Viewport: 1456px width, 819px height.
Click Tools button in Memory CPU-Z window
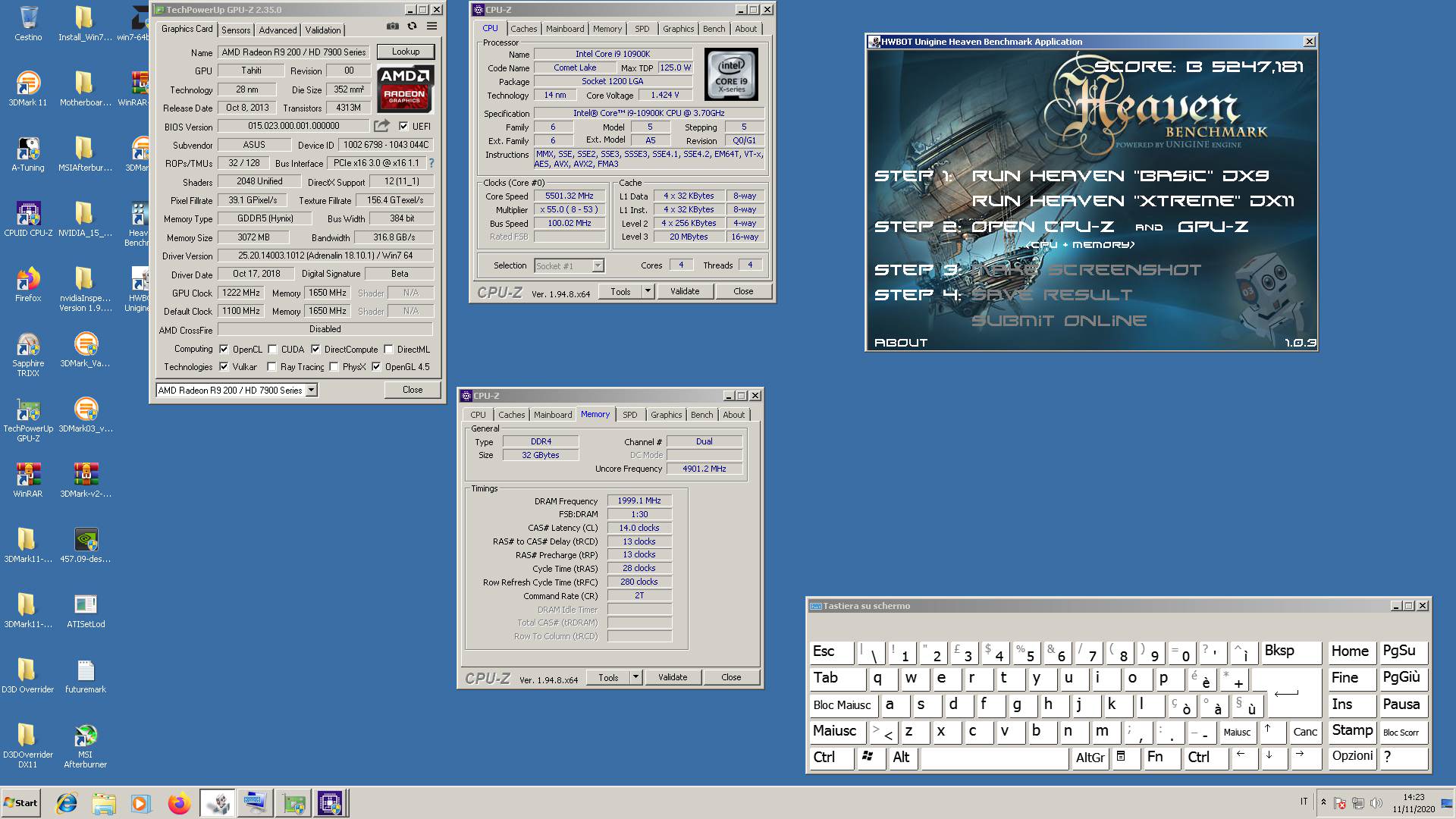pos(608,677)
